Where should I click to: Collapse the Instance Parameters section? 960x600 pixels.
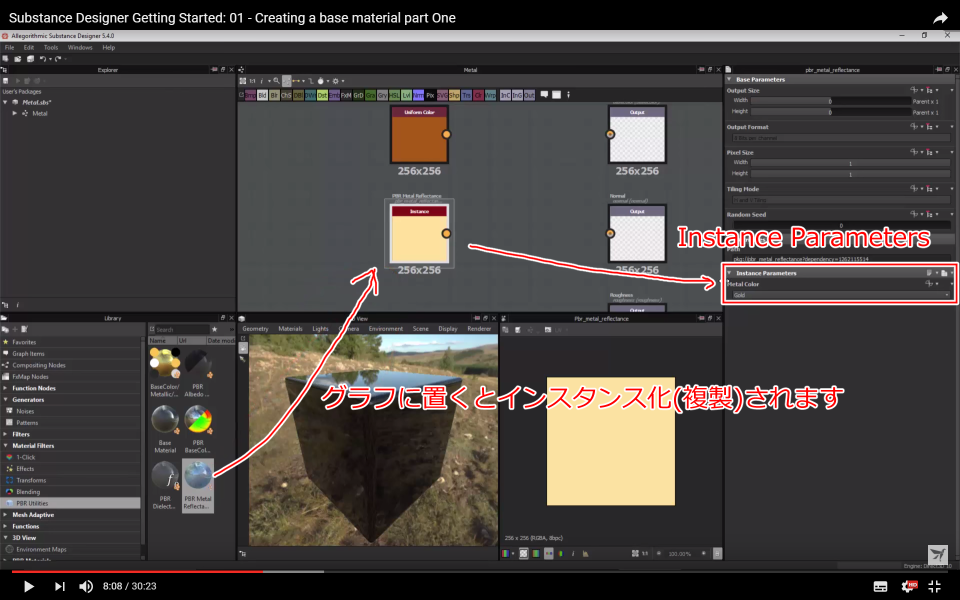click(729, 273)
